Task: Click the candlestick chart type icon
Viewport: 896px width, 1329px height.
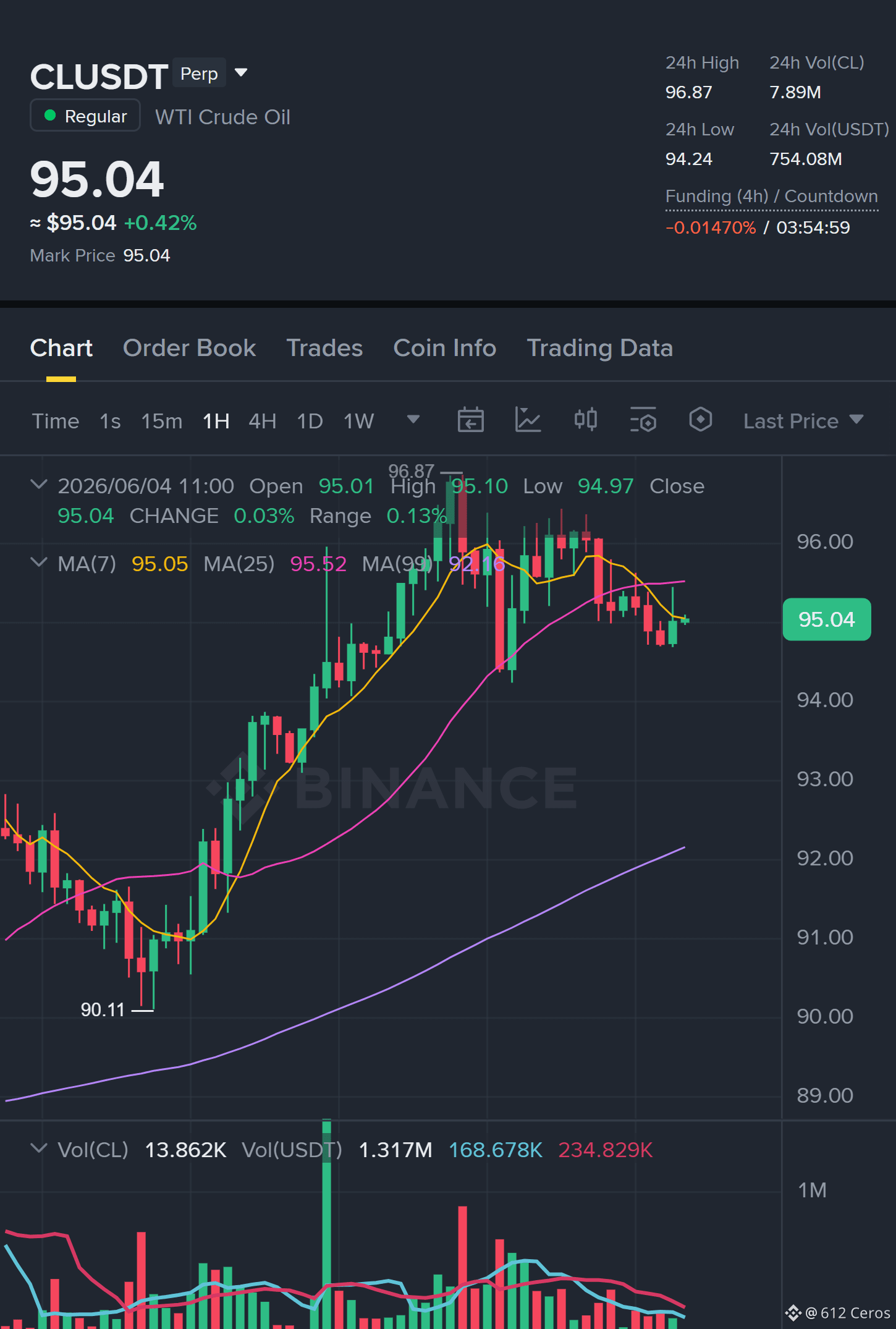Action: [585, 420]
